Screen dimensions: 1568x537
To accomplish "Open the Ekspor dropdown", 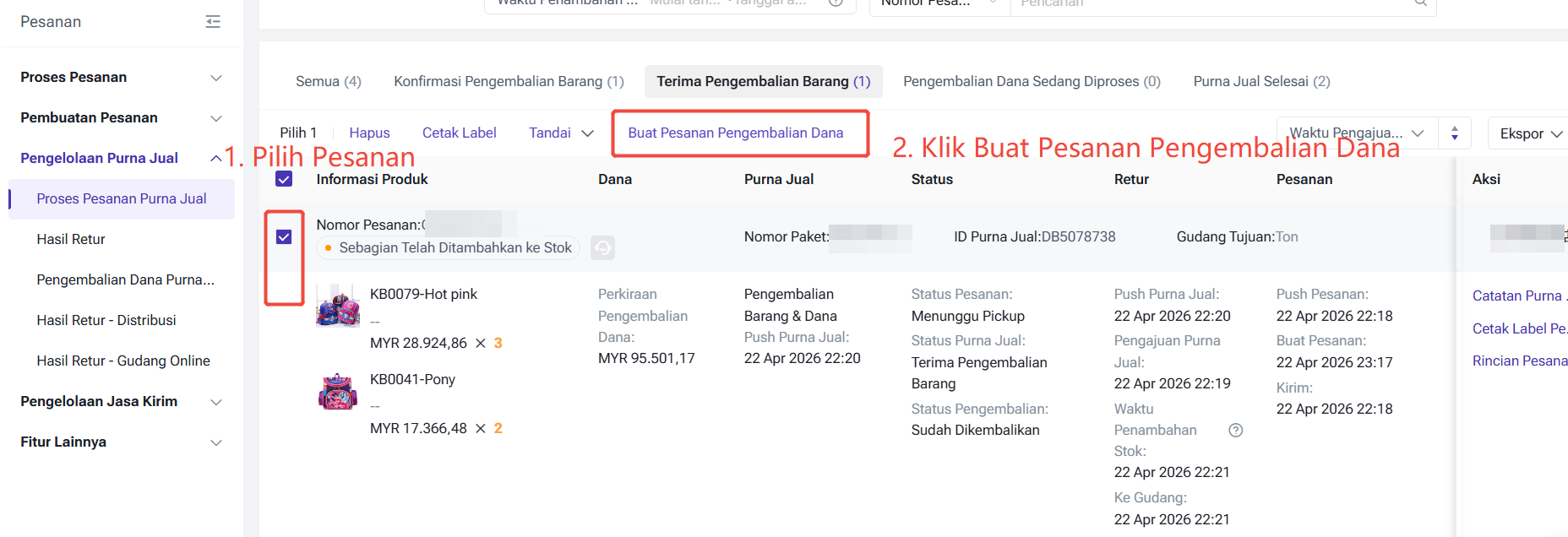I will (x=1530, y=133).
